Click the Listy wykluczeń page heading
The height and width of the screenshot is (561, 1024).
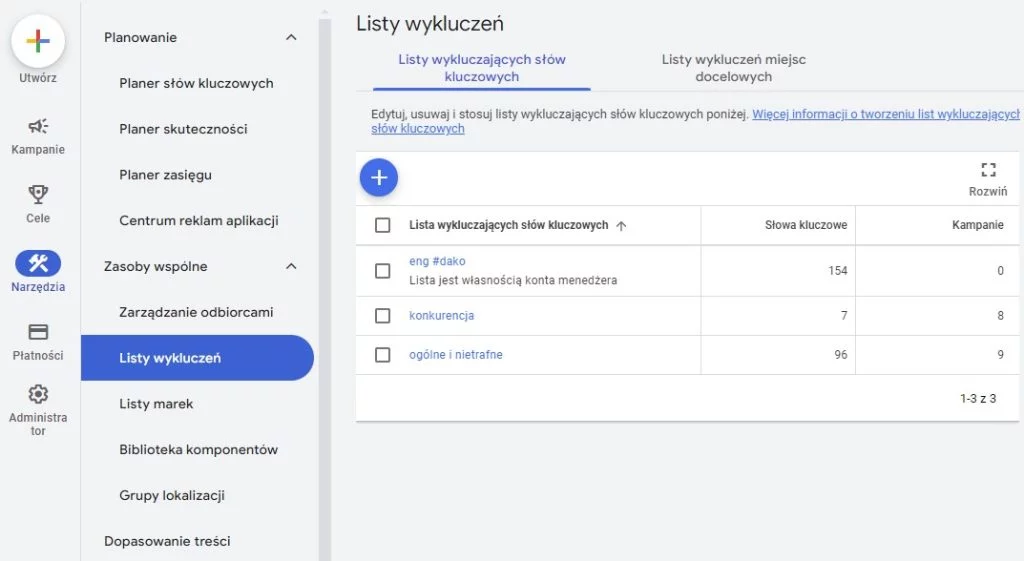(430, 24)
